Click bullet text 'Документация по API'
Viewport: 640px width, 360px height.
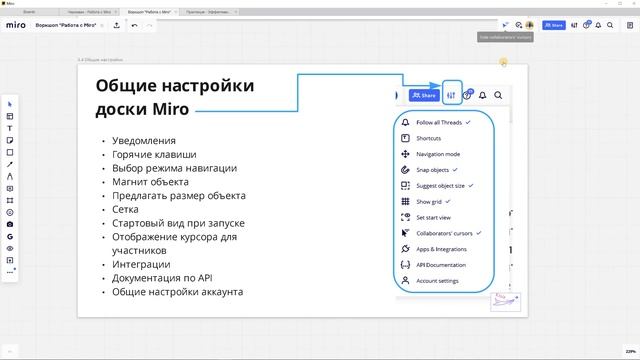[162, 278]
